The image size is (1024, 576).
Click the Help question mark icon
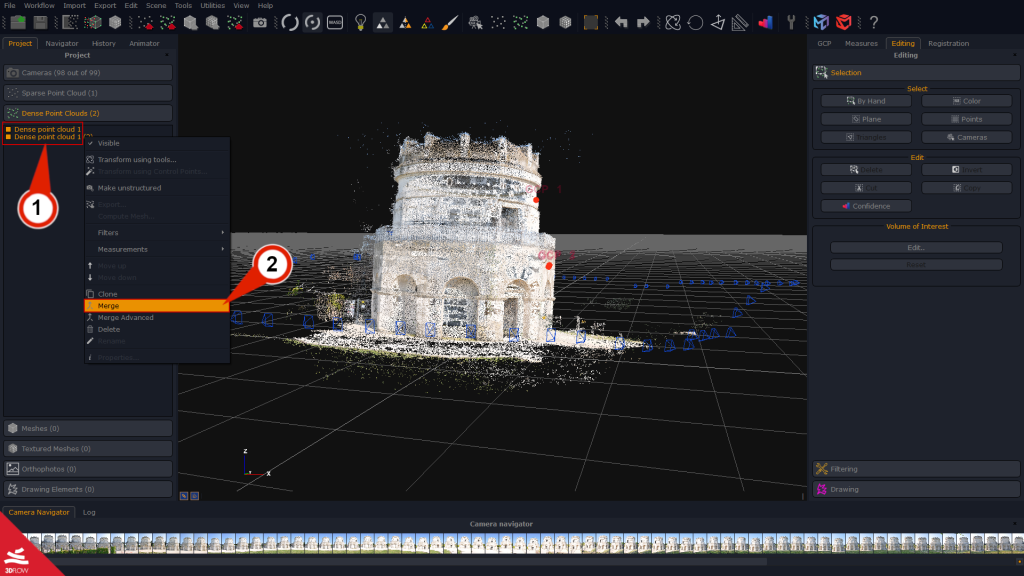[875, 21]
